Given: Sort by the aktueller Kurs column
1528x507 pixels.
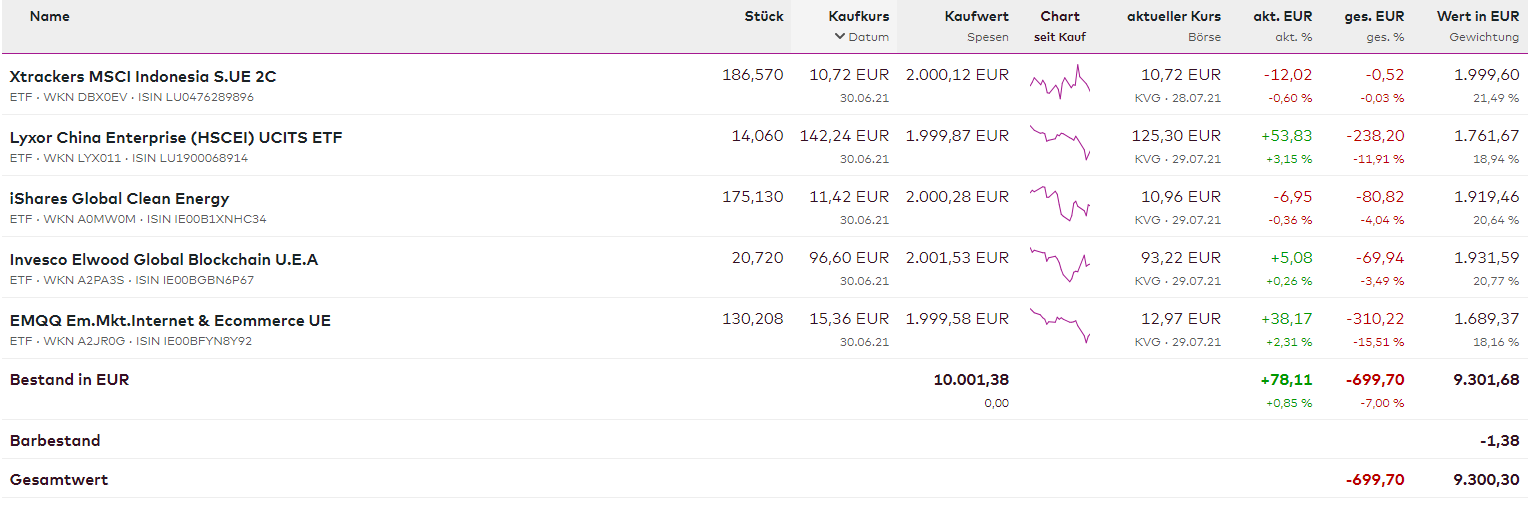Looking at the screenshot, I should point(1173,16).
